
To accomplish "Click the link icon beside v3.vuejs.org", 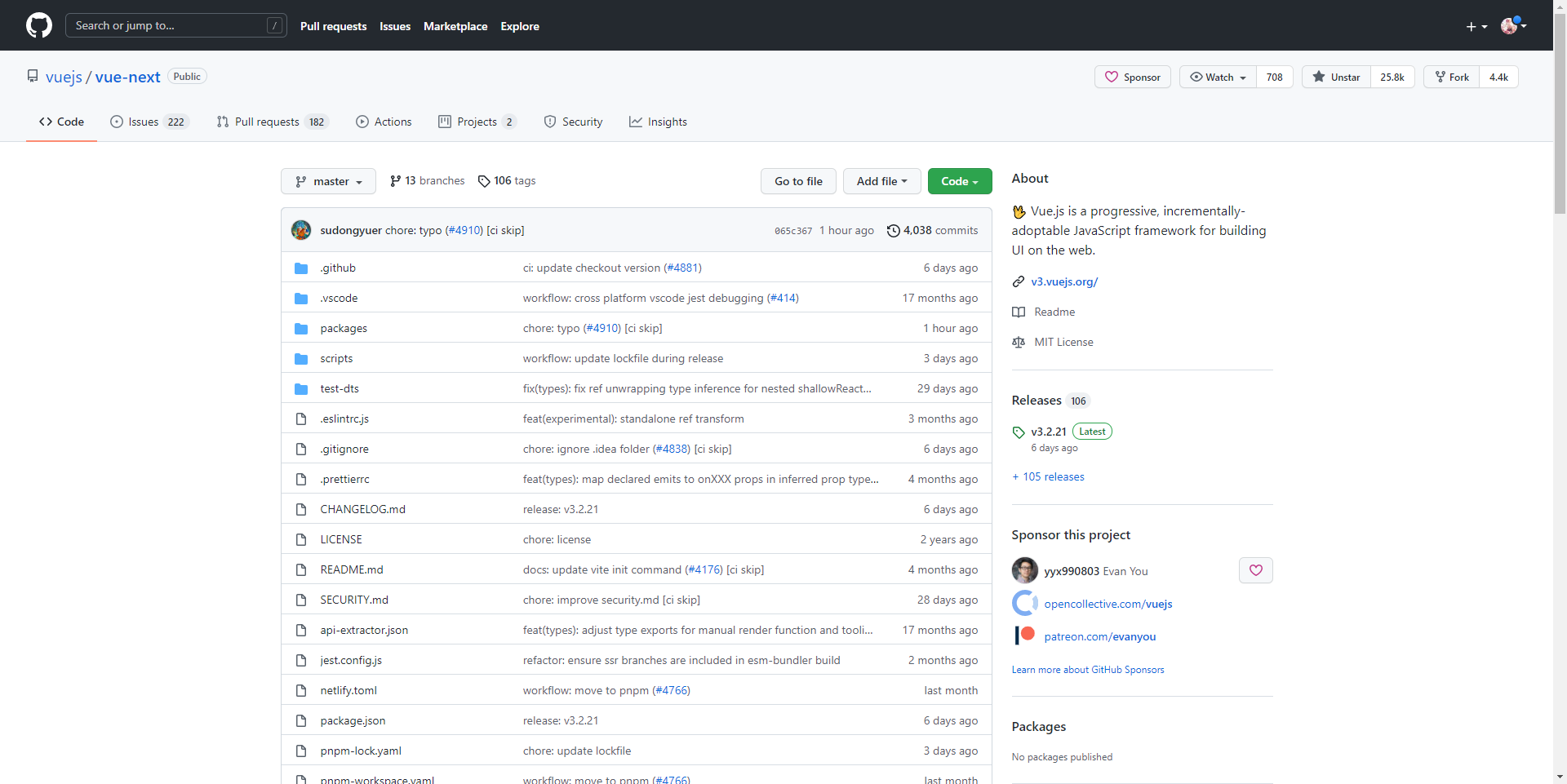I will (1019, 281).
